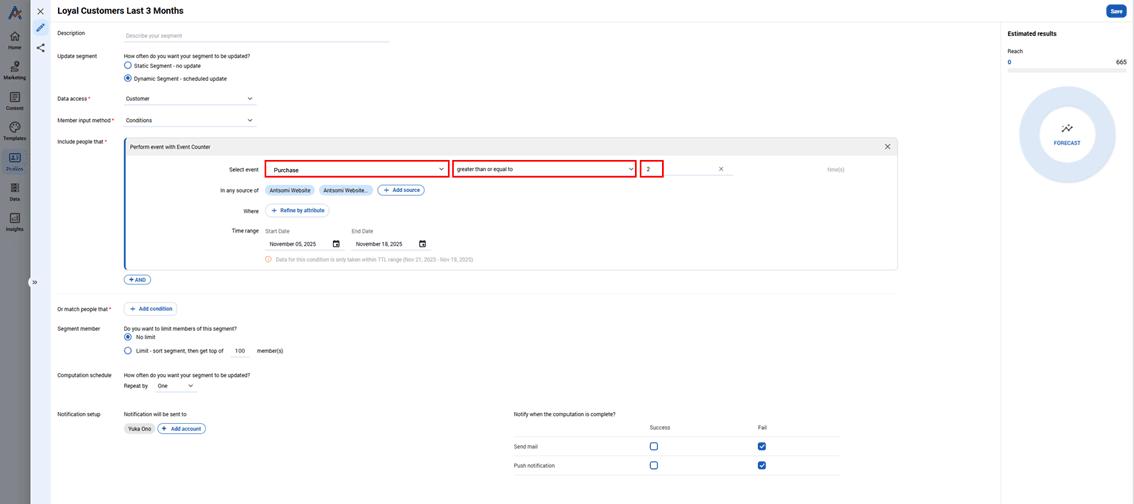Clear the event count value

(x=721, y=169)
